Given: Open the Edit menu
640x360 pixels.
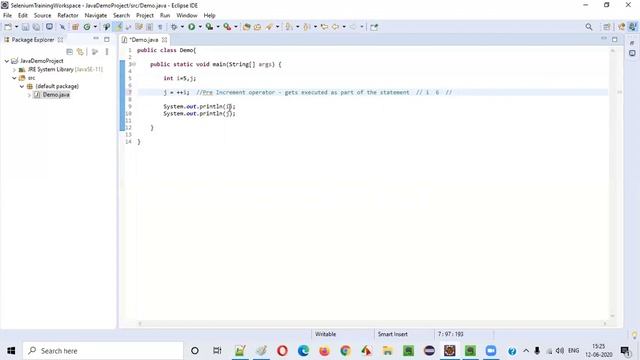Looking at the screenshot, I should click(x=23, y=16).
